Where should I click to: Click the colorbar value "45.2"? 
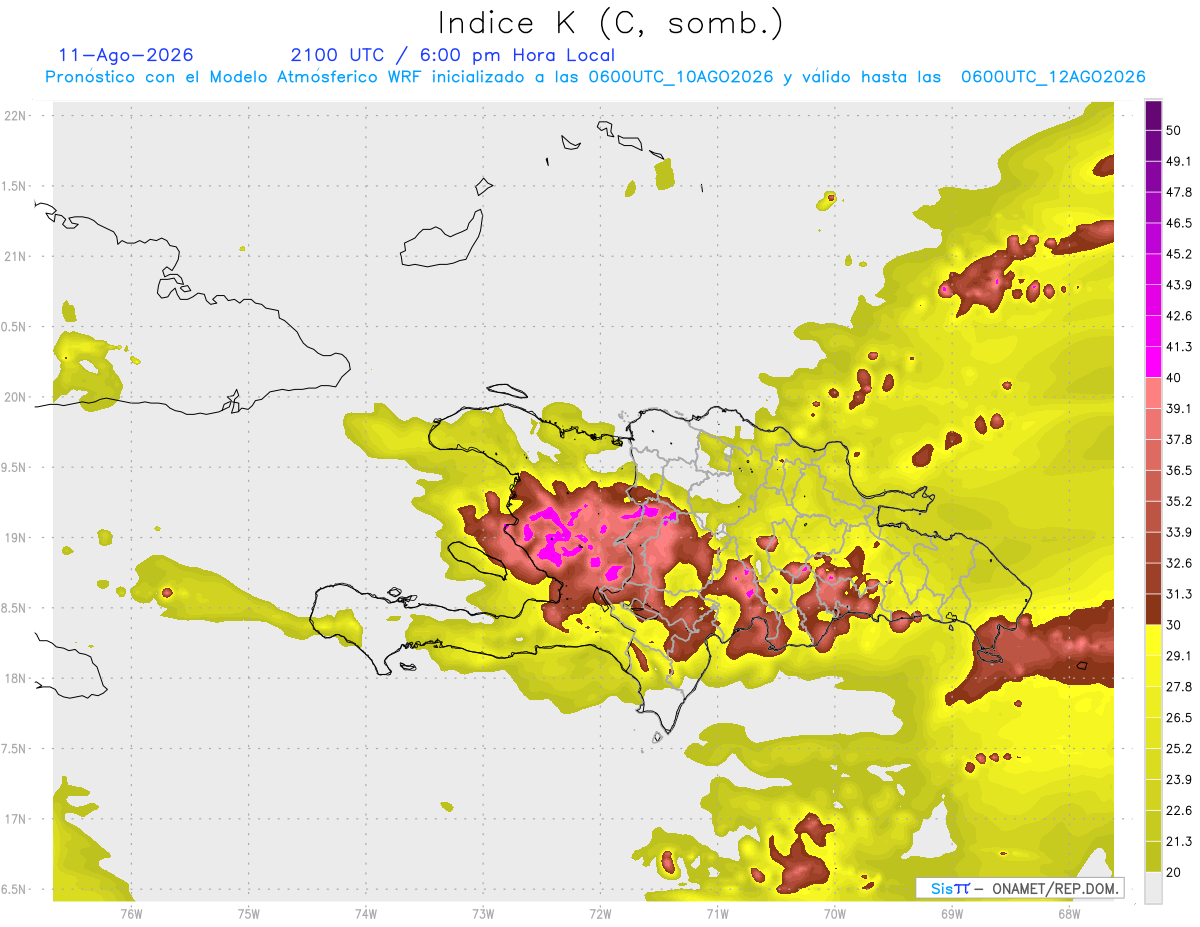1179,254
